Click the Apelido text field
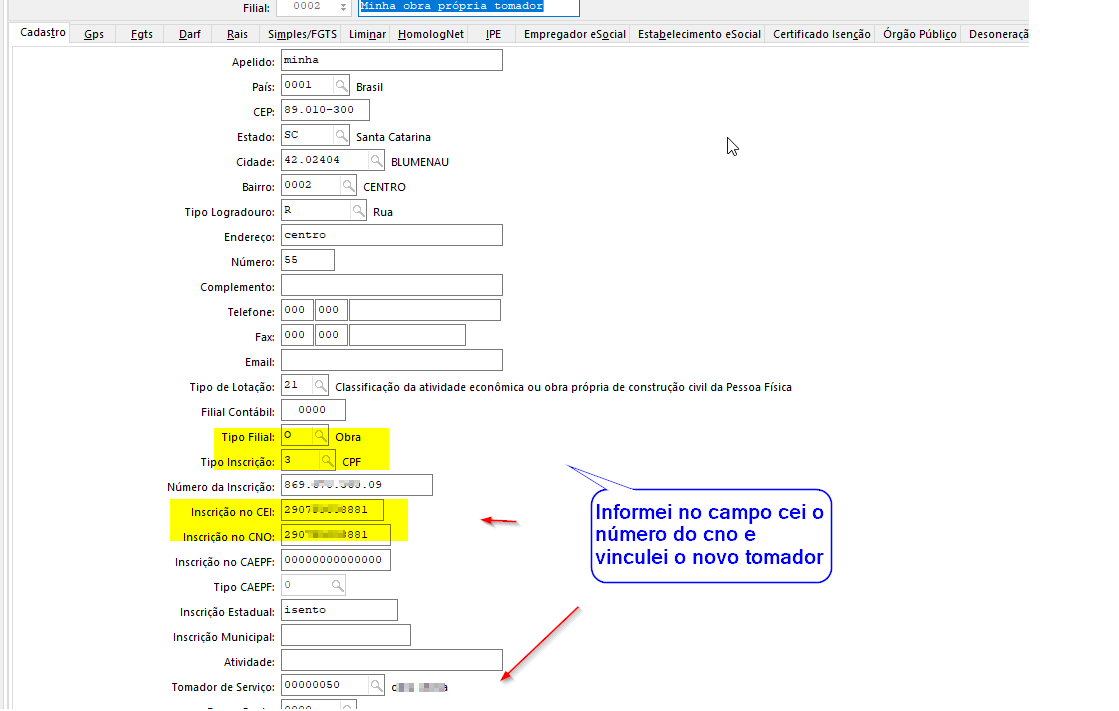 click(x=391, y=61)
